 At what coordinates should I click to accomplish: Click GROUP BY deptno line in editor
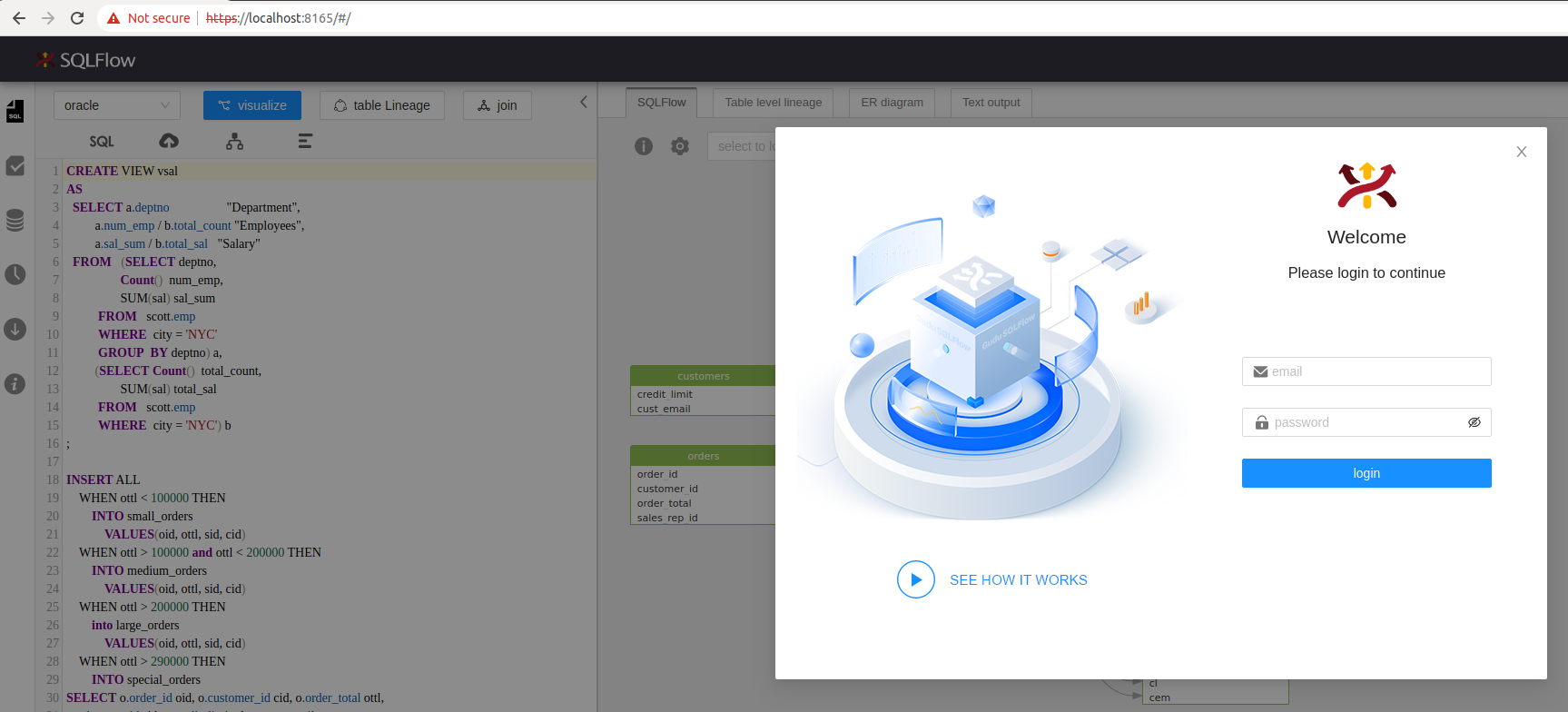160,352
